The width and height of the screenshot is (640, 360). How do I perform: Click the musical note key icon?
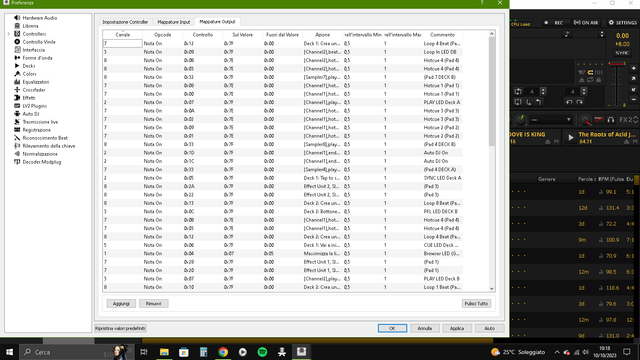point(567,34)
